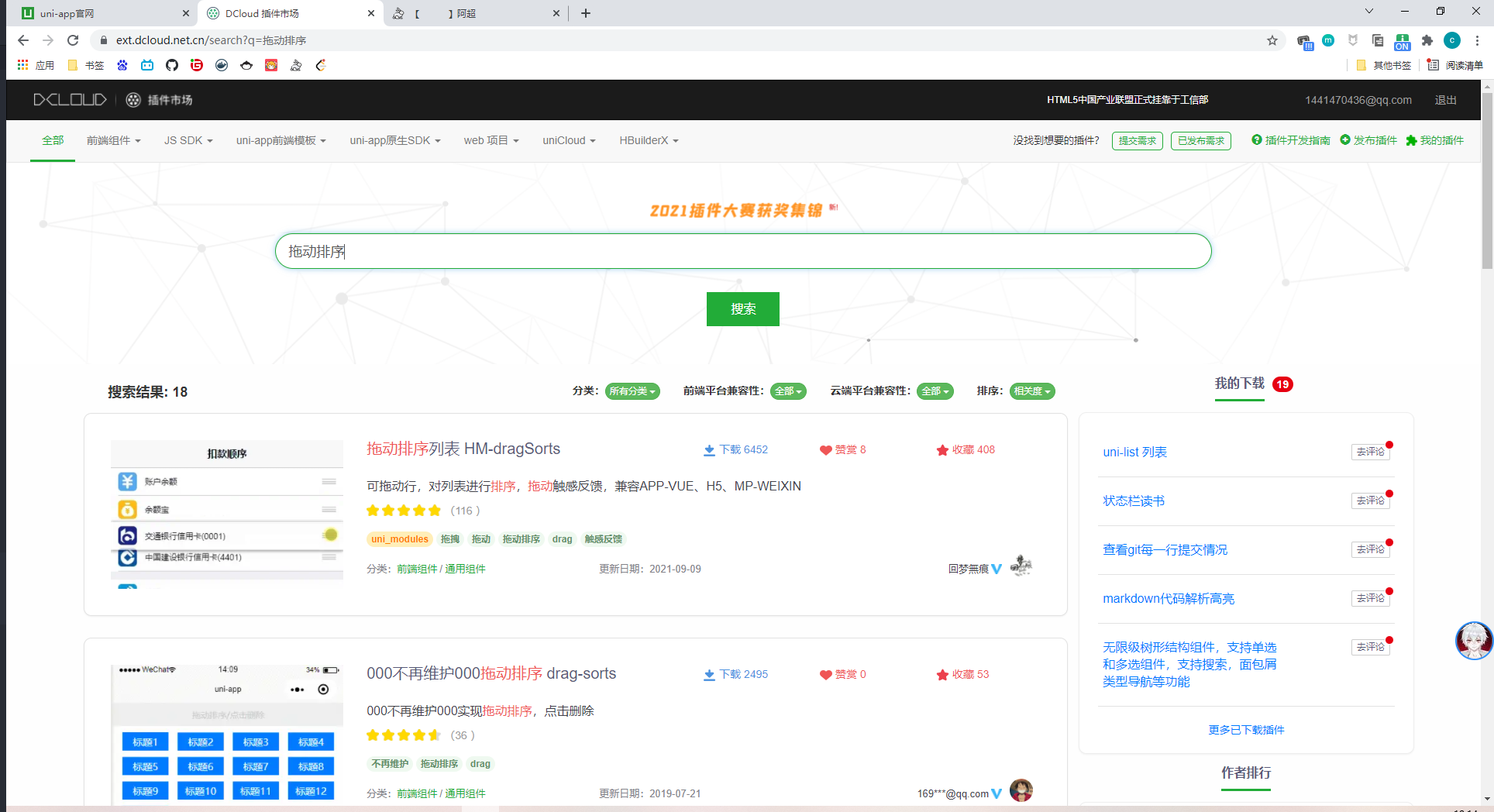Bookmark this page with the star icon

tap(1272, 40)
